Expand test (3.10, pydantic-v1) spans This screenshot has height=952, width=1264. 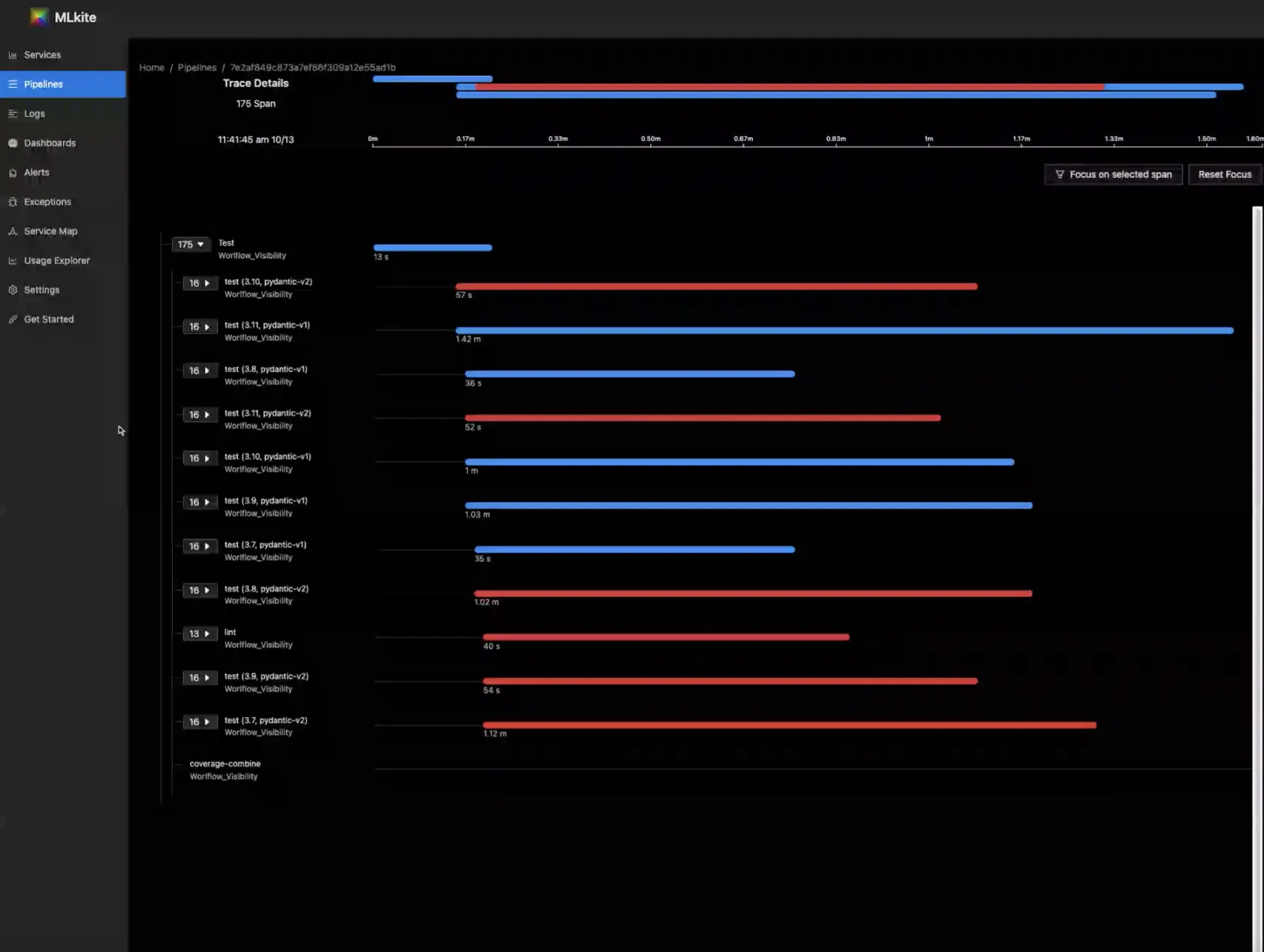tap(200, 458)
